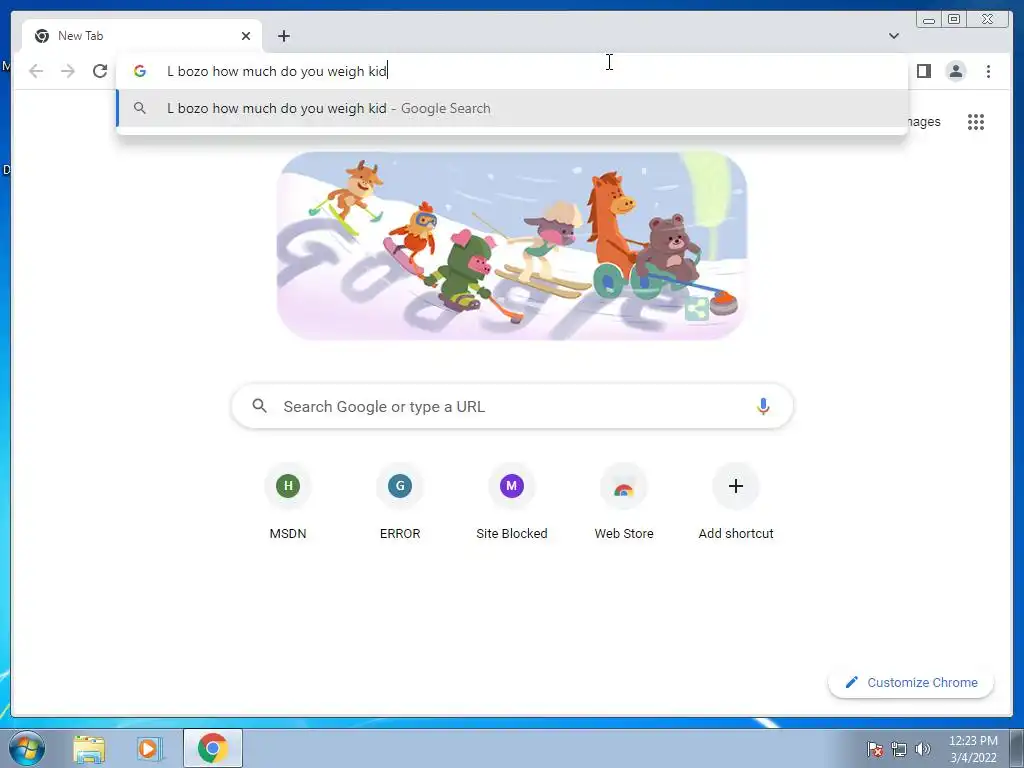Open the ERROR shortcut
This screenshot has height=768, width=1024.
click(x=400, y=502)
